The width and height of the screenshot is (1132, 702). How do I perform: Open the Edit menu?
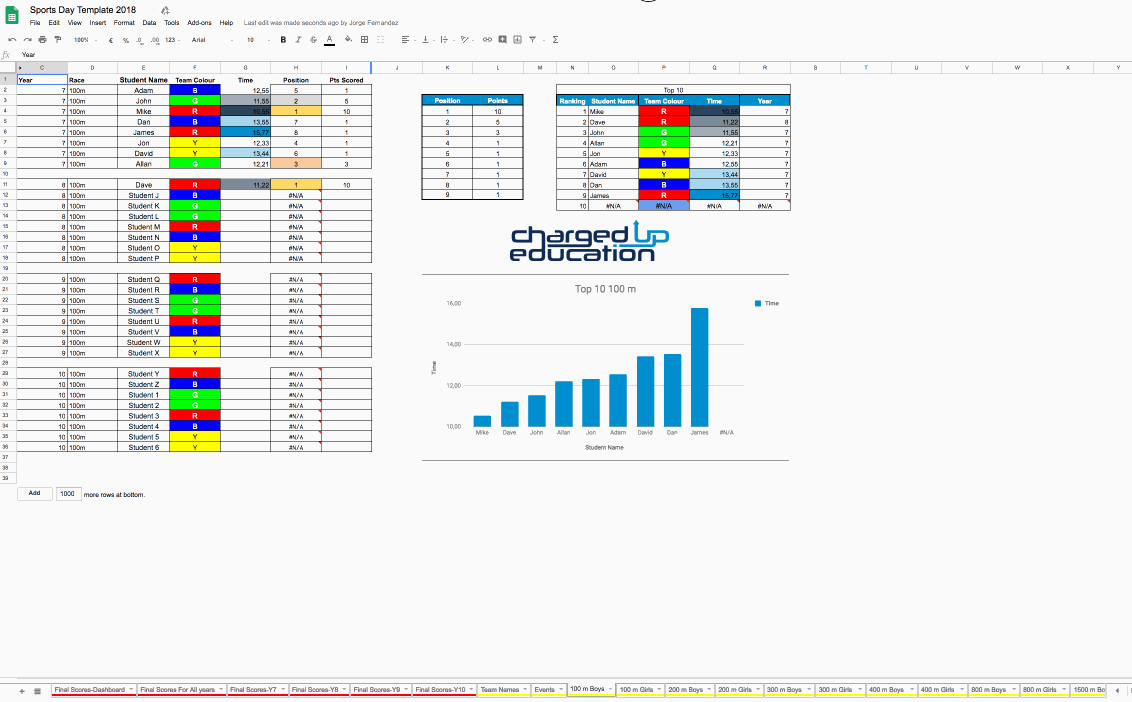coord(54,23)
